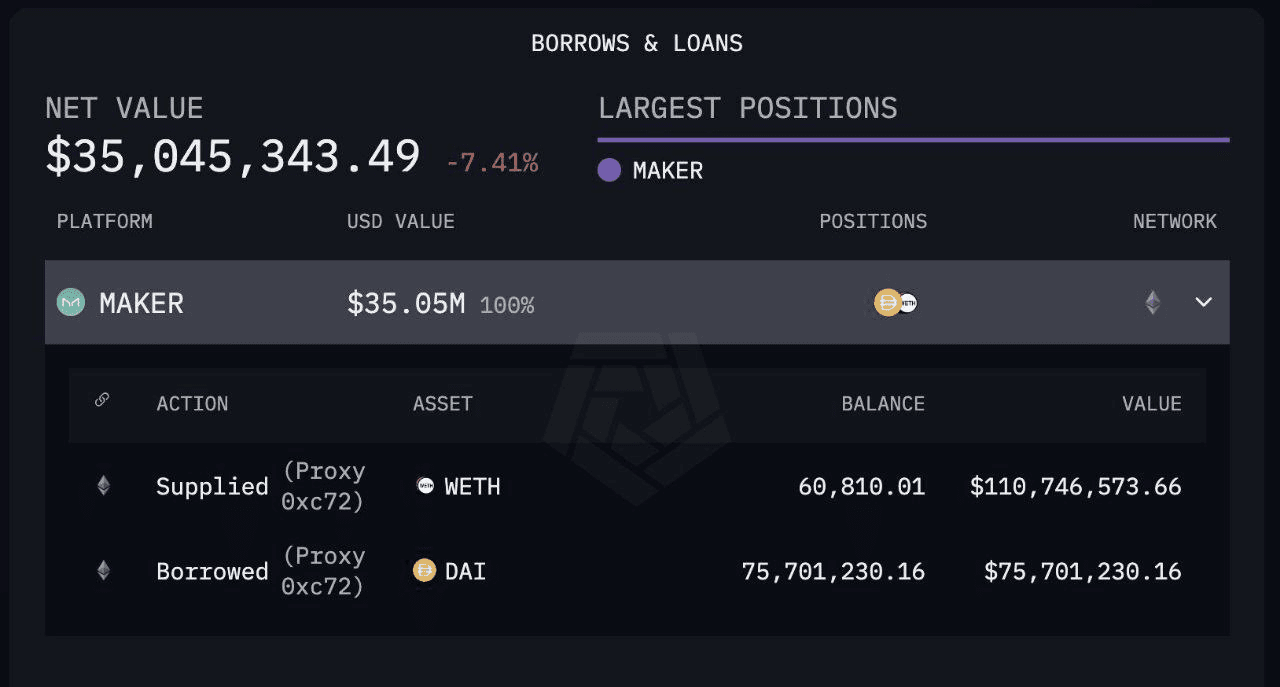Sort by Platform column header
This screenshot has height=687, width=1280.
(x=104, y=221)
